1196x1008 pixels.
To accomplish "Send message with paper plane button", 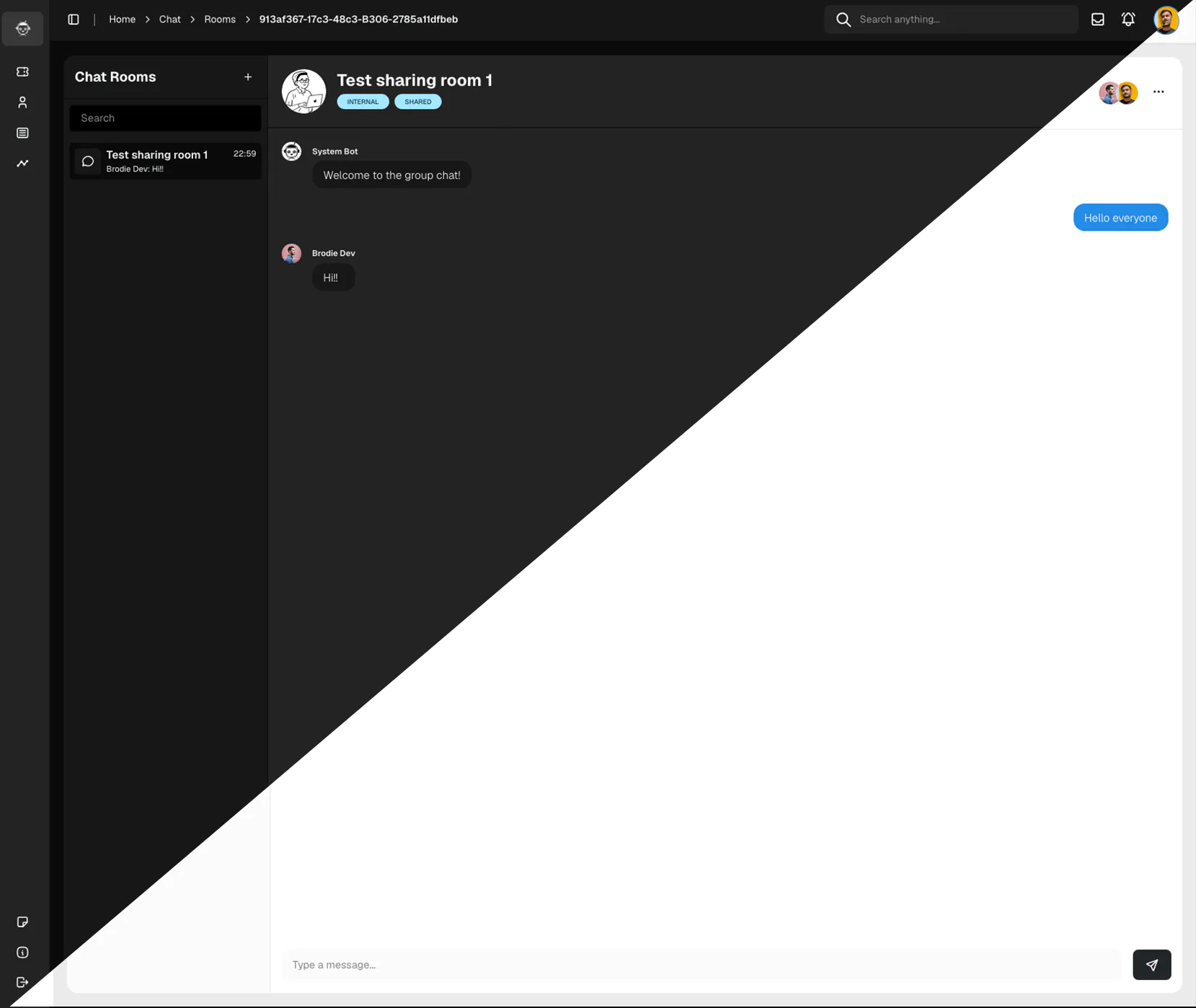I will (1151, 965).
